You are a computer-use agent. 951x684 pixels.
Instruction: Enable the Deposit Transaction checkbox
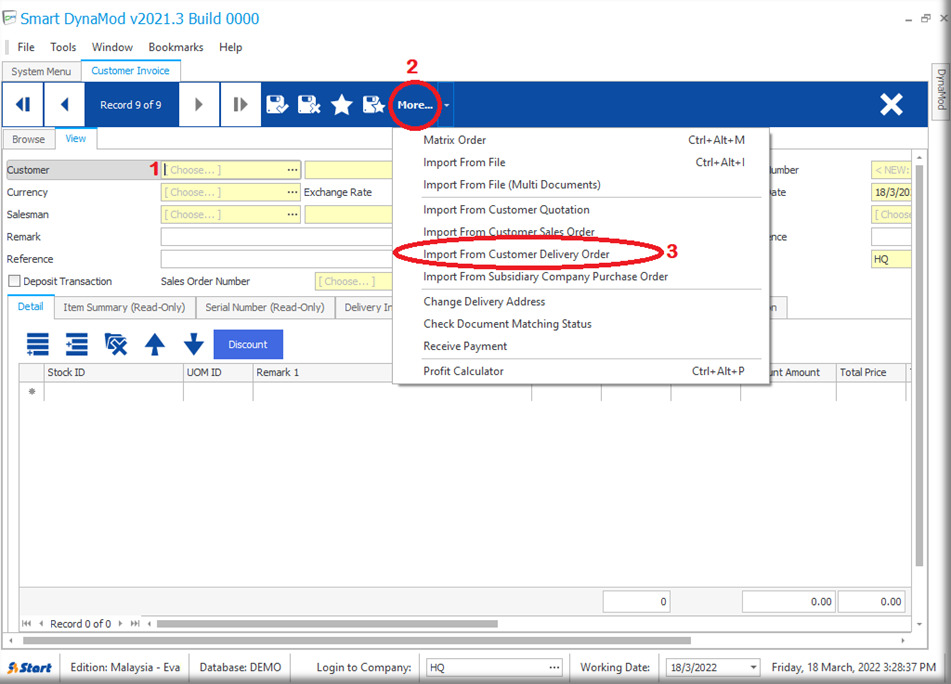coord(15,282)
